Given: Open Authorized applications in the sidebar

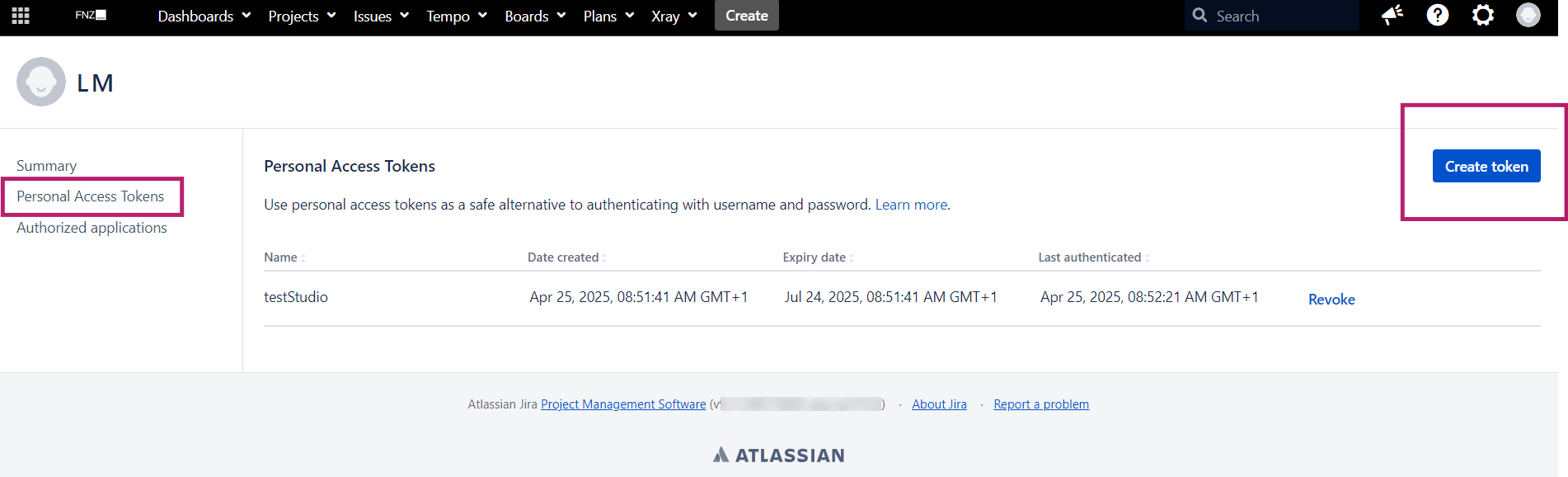Looking at the screenshot, I should [92, 228].
